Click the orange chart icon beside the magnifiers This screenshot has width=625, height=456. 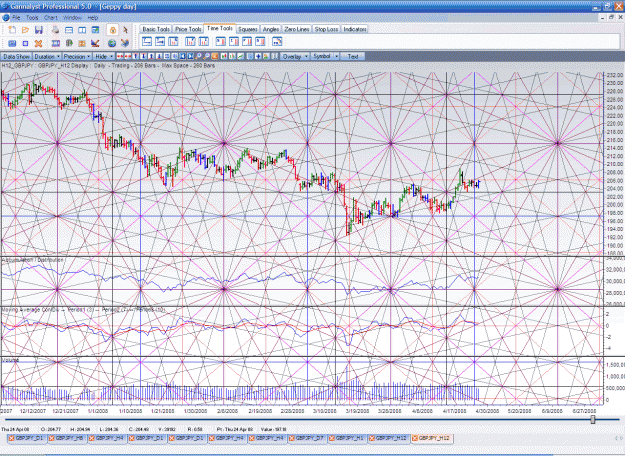[215, 57]
